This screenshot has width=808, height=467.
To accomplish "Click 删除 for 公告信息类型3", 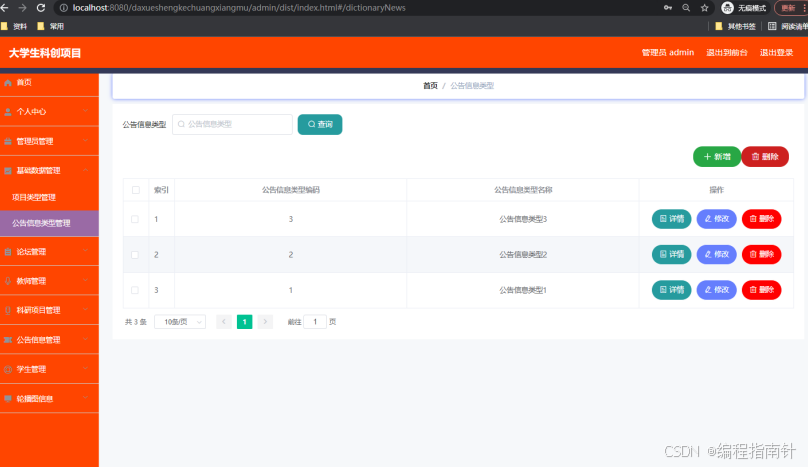I will point(762,219).
